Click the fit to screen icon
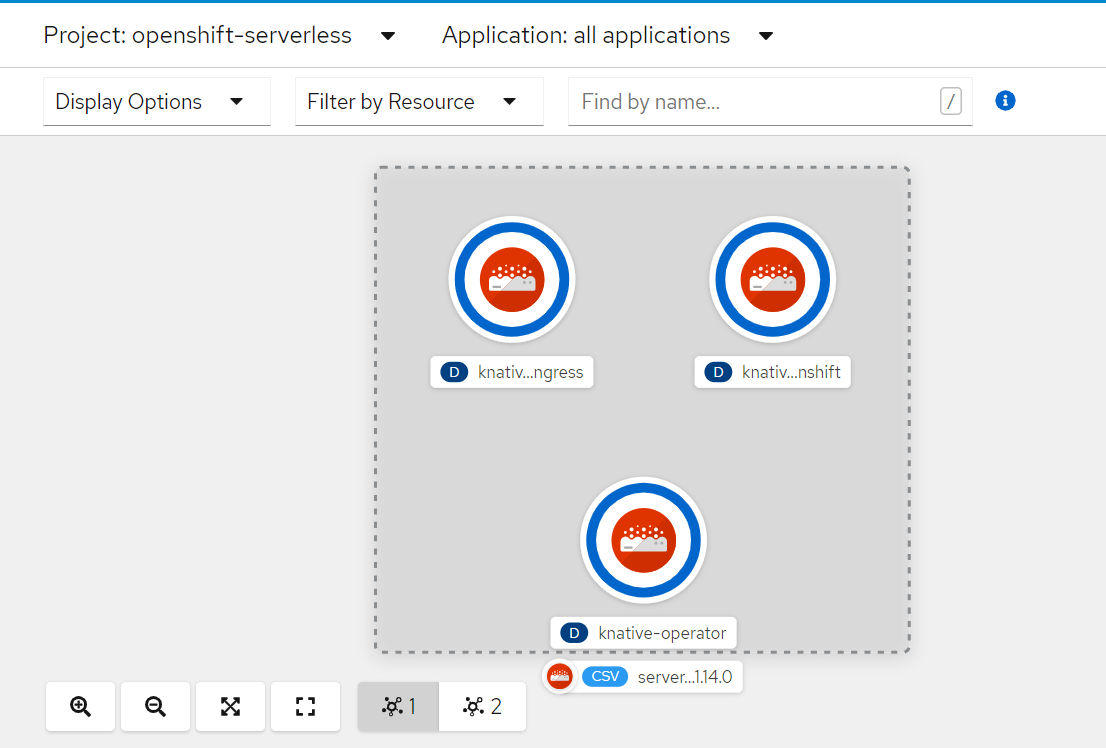Screen dimensions: 1106x748 (230, 706)
